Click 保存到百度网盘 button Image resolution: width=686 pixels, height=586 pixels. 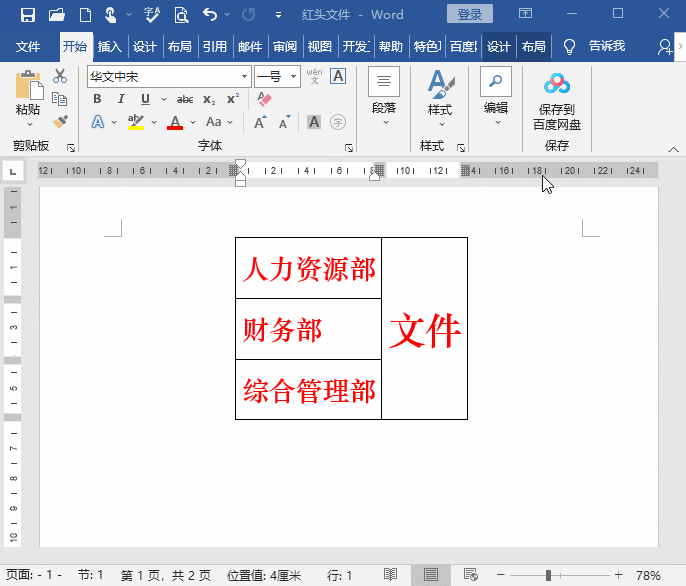(x=556, y=102)
